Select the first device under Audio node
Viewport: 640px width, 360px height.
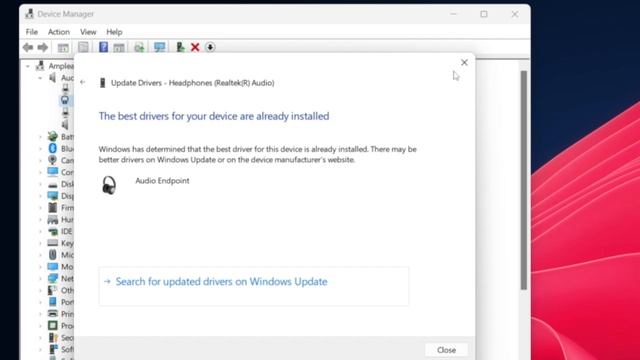tap(65, 88)
